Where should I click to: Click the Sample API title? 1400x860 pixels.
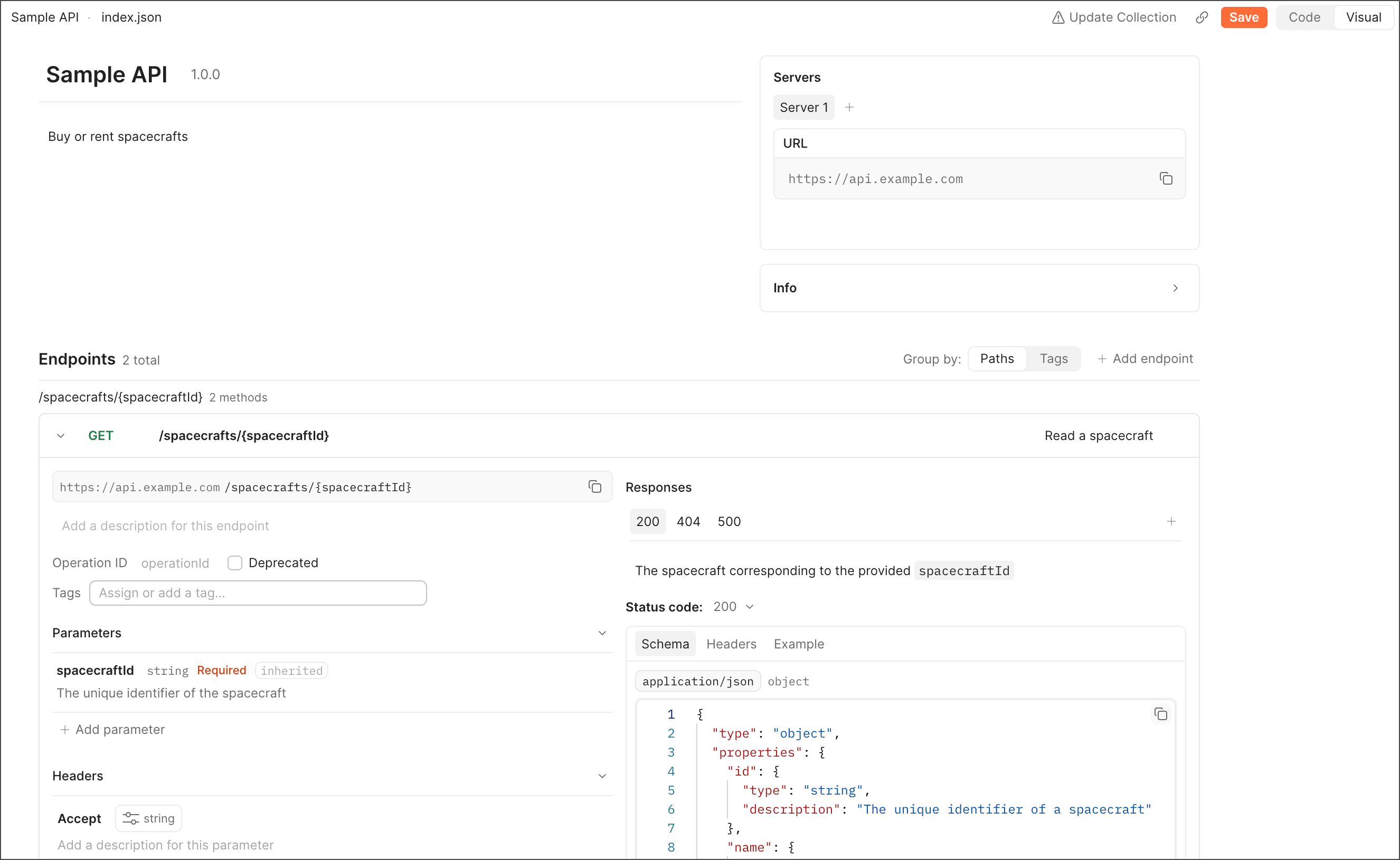click(107, 74)
